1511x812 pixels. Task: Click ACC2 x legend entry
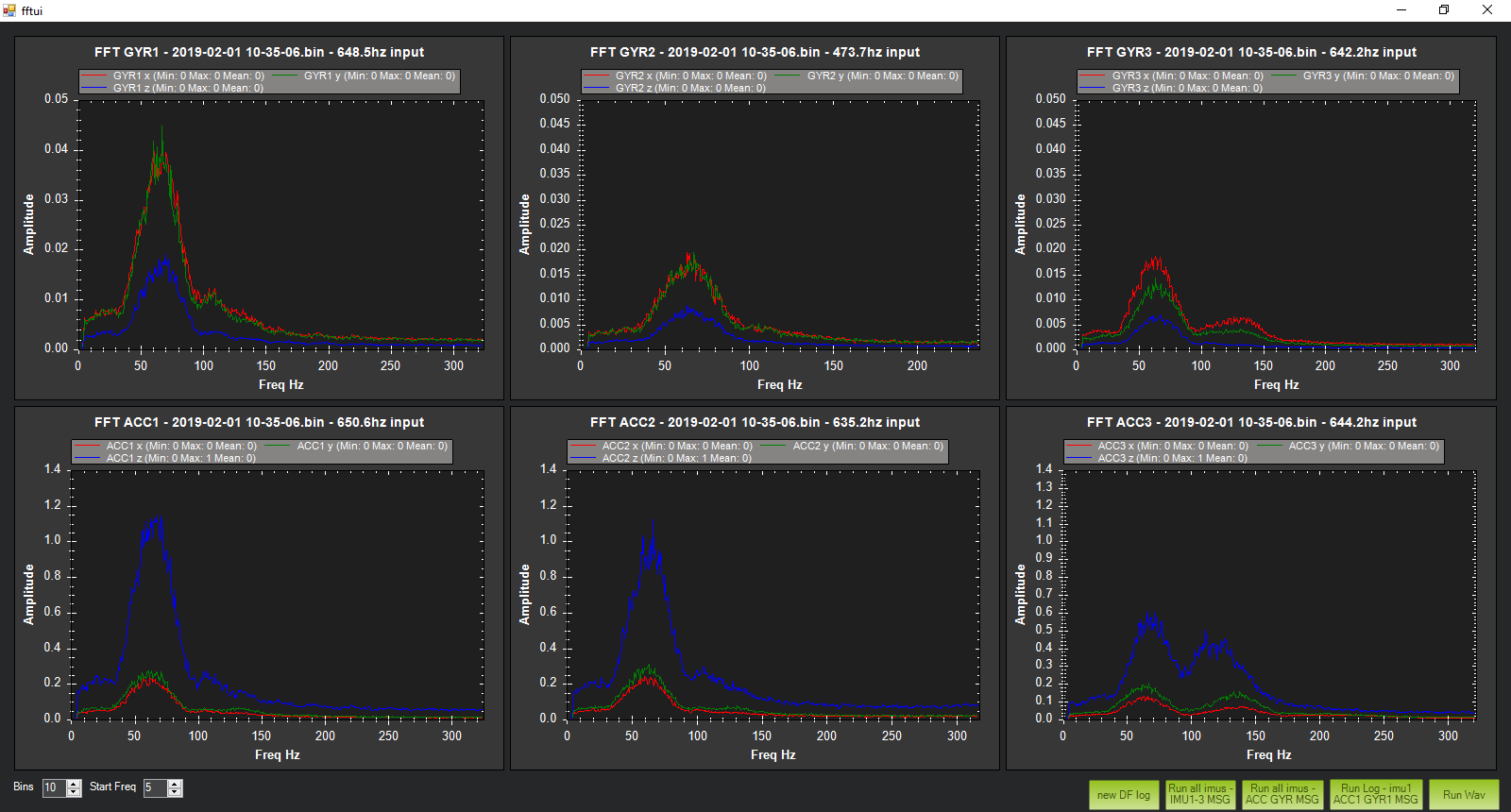click(x=661, y=446)
